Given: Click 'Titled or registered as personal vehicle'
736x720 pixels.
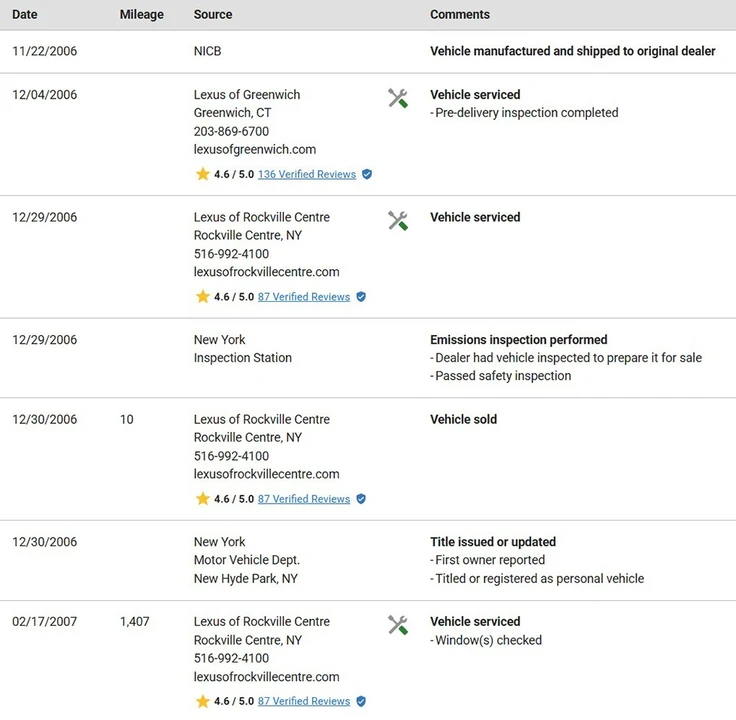Looking at the screenshot, I should click(537, 579).
